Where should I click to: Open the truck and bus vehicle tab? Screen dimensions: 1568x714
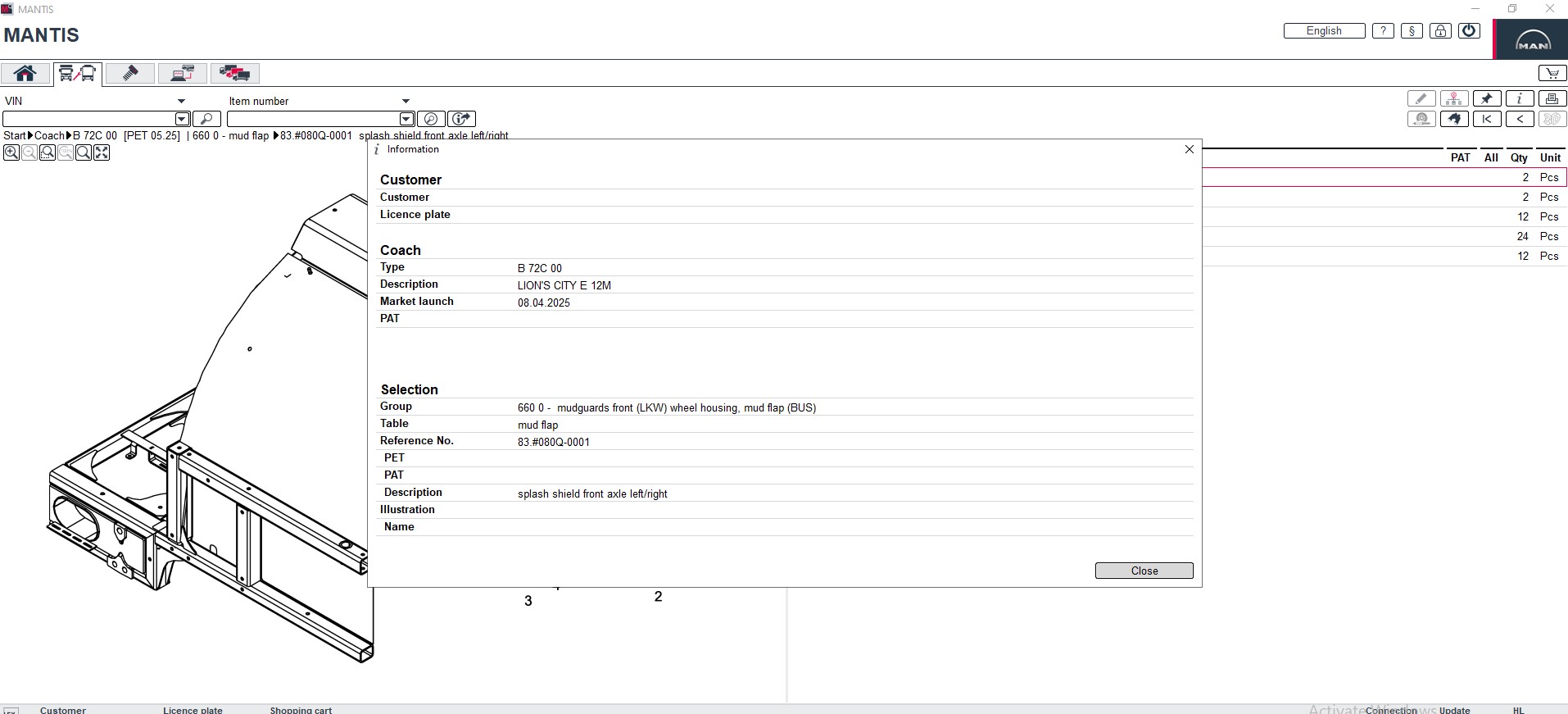pyautogui.click(x=78, y=74)
